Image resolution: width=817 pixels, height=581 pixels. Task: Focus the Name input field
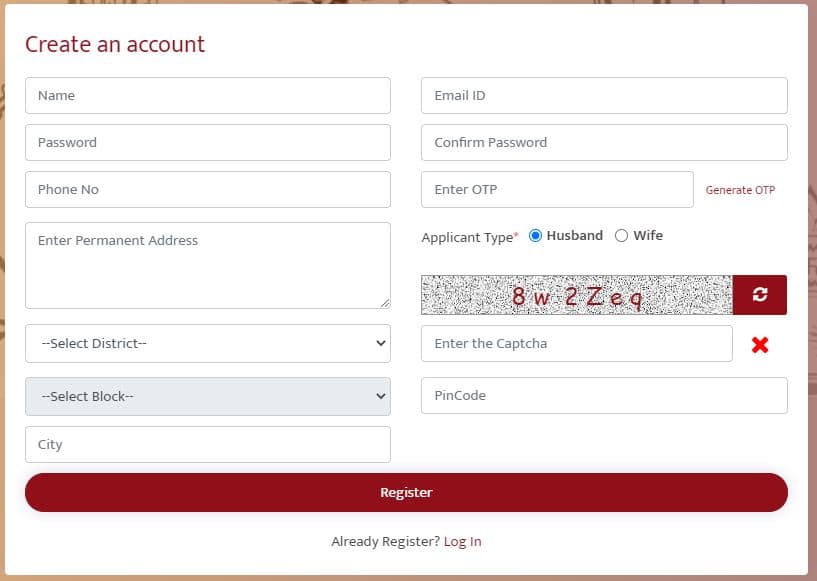tap(208, 96)
